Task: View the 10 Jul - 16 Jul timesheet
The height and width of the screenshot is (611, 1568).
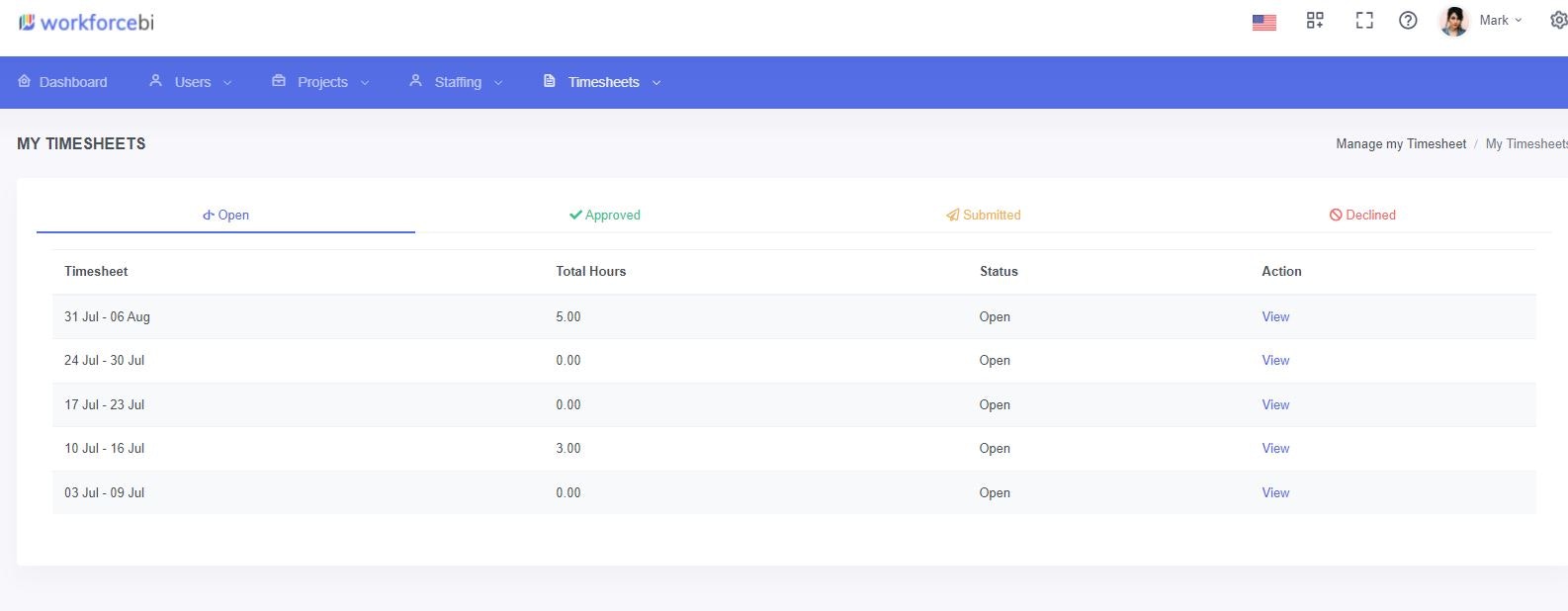Action: (1275, 448)
